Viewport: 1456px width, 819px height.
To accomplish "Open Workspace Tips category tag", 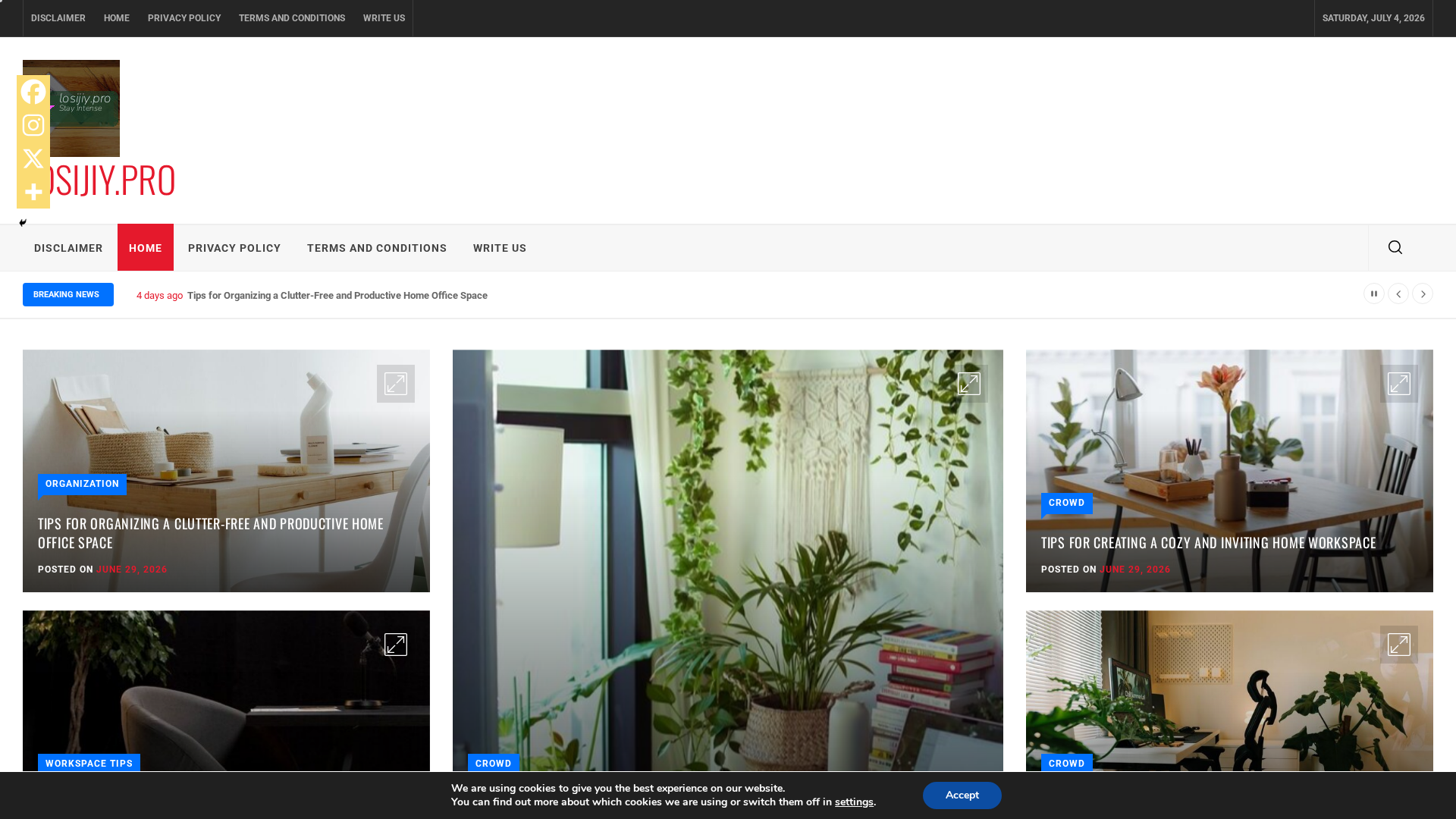I will click(x=89, y=763).
